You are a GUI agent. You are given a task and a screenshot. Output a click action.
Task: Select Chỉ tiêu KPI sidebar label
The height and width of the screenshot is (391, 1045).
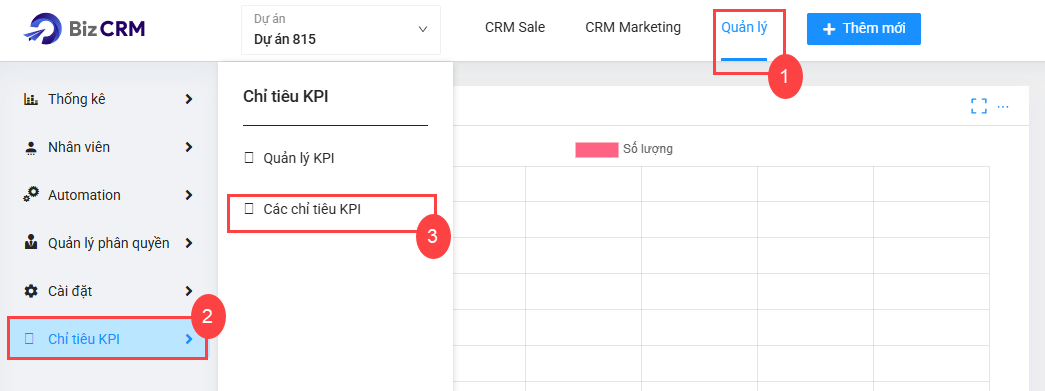click(84, 339)
